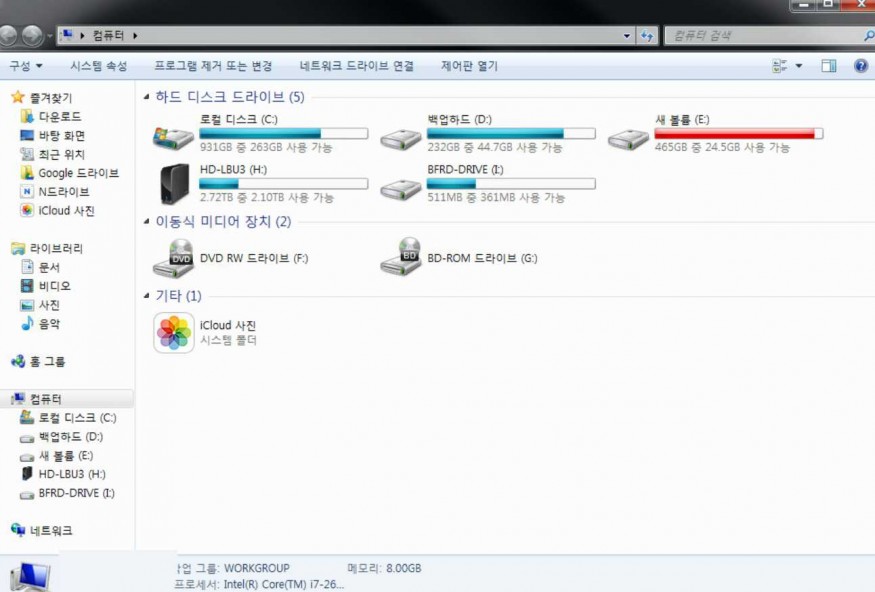Viewport: 875px width, 592px height.
Task: Click 프로그램 제거 또는 변경
Action: [x=213, y=66]
